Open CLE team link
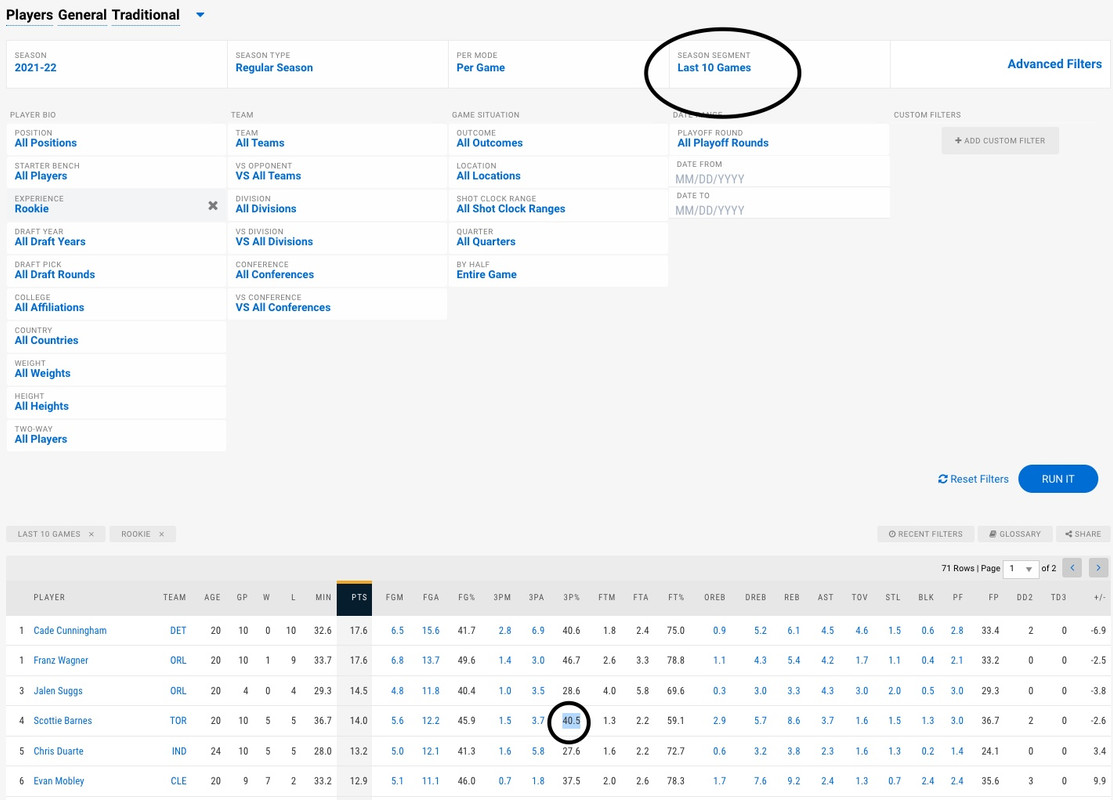 179,781
